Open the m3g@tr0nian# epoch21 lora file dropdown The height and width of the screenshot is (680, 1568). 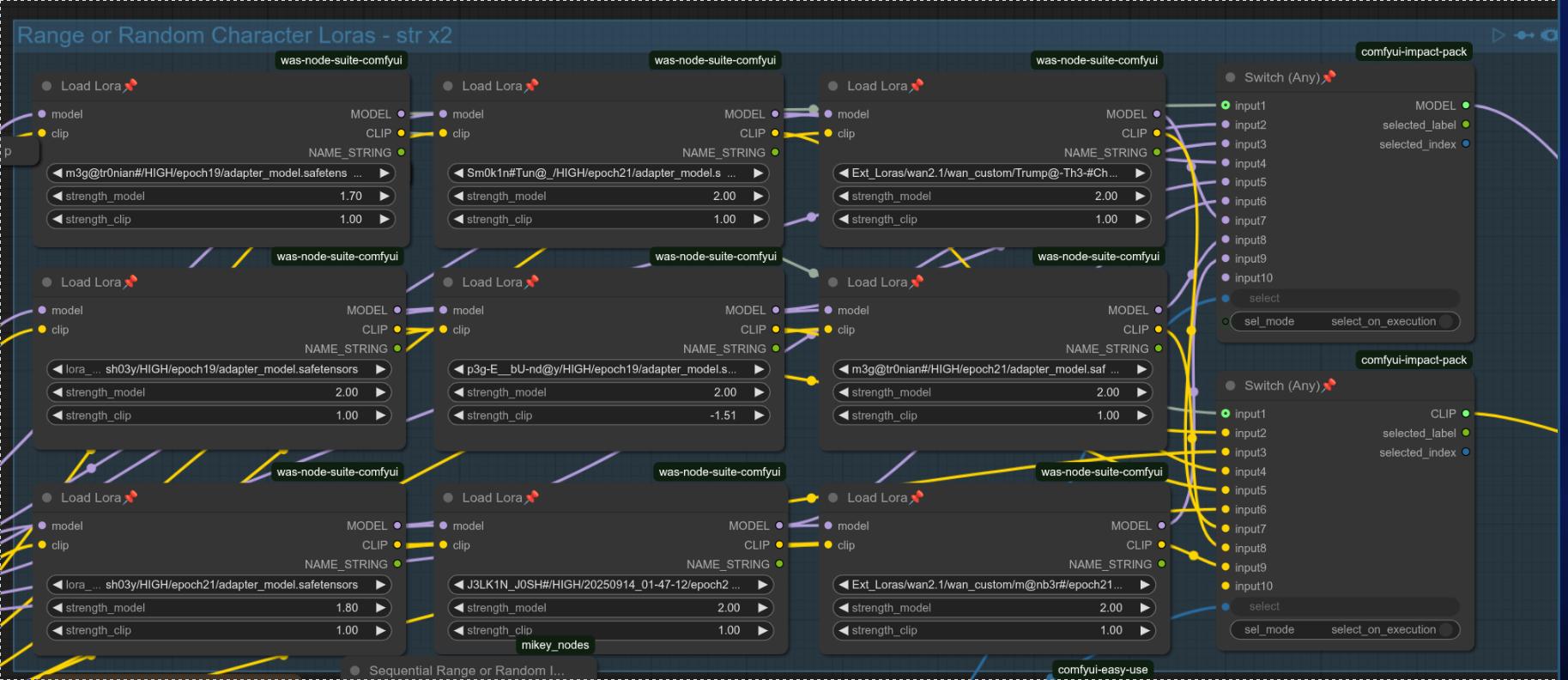(992, 369)
